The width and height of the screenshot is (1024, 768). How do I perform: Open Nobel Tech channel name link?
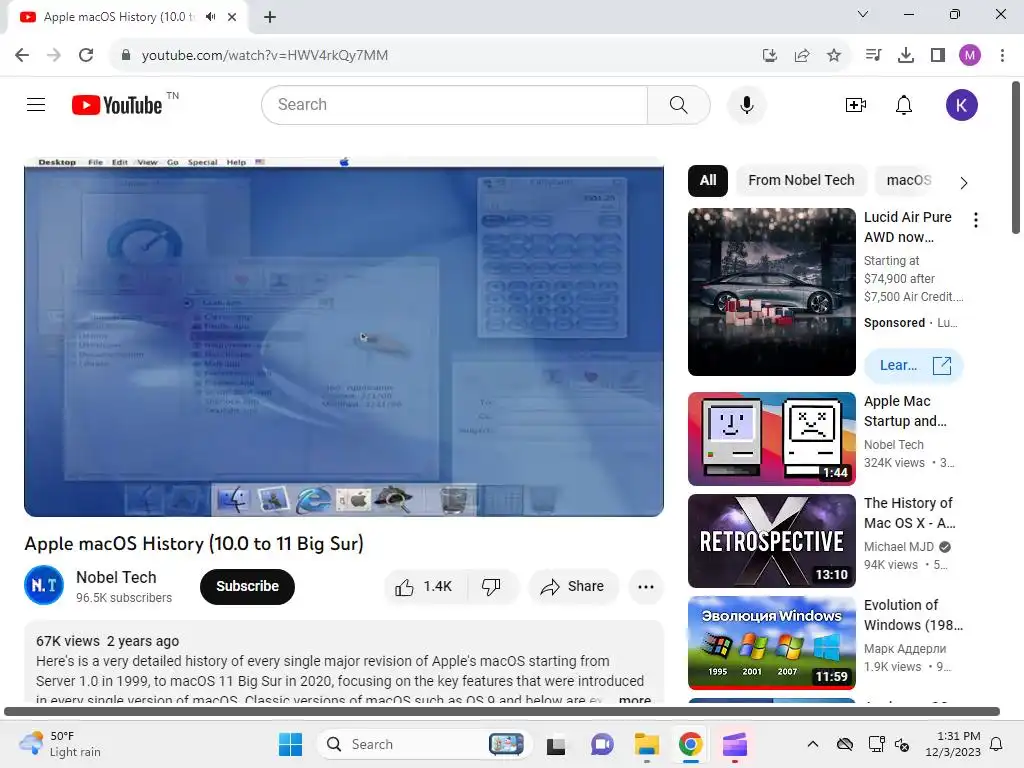click(116, 577)
